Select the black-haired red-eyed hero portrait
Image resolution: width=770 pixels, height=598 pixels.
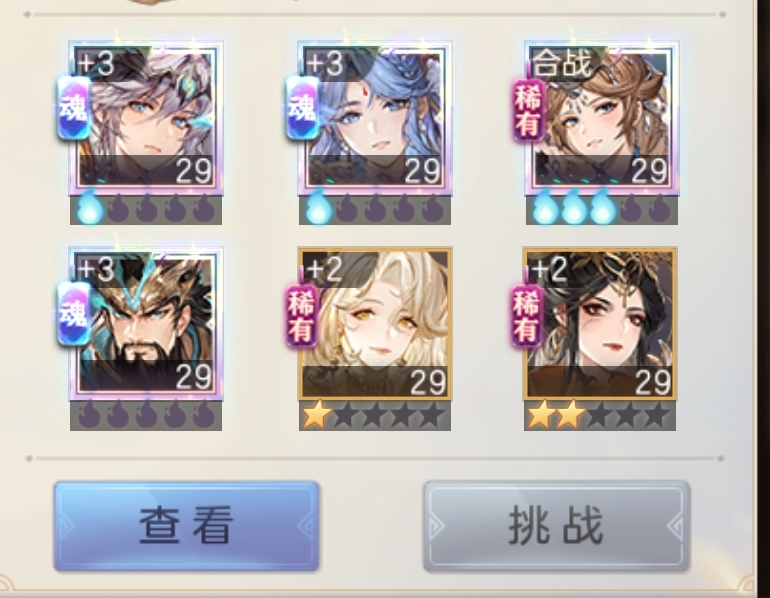click(x=600, y=325)
